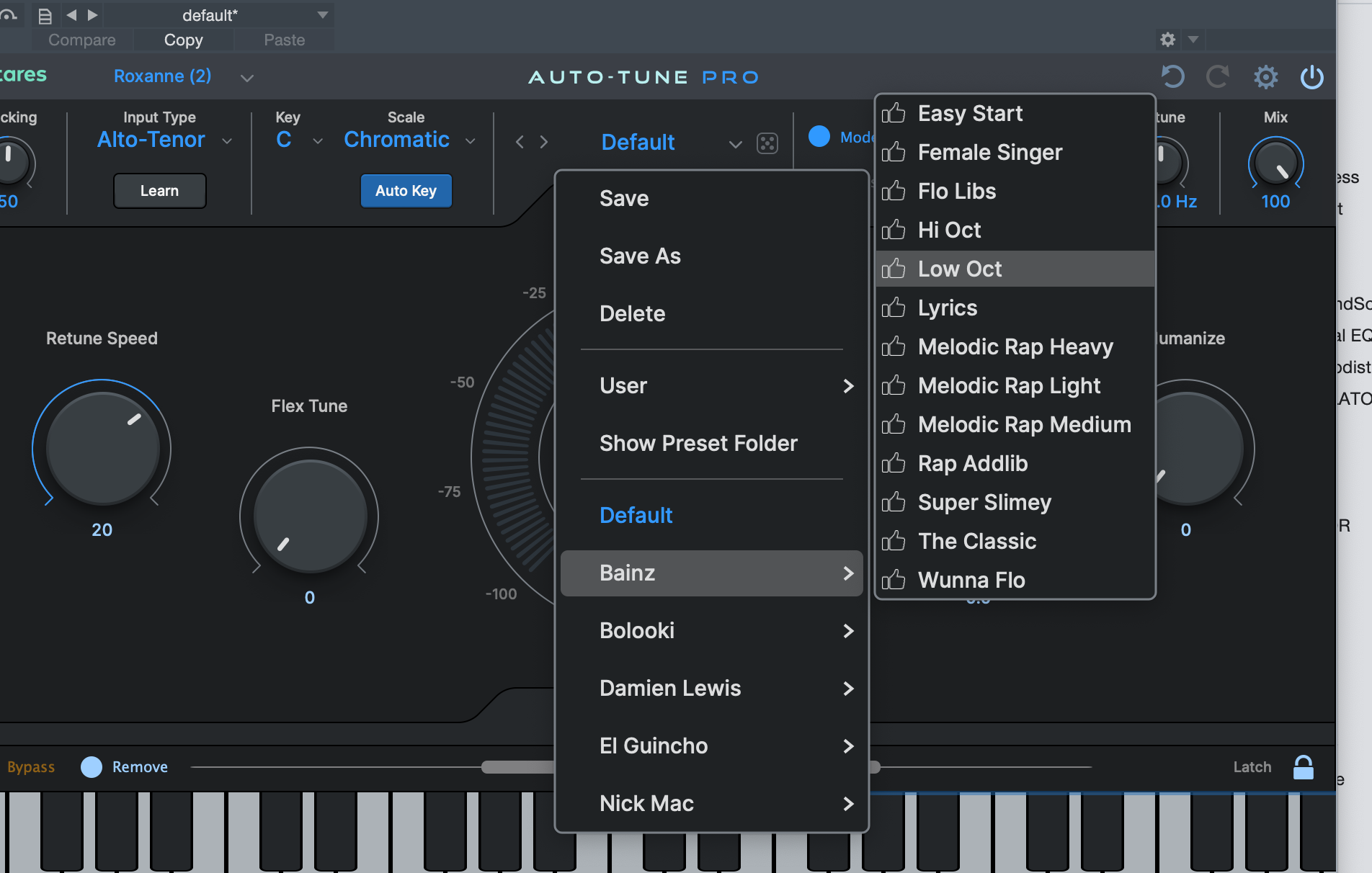Open the Auto-Tune settings gear
This screenshot has height=873, width=1372.
(1266, 76)
